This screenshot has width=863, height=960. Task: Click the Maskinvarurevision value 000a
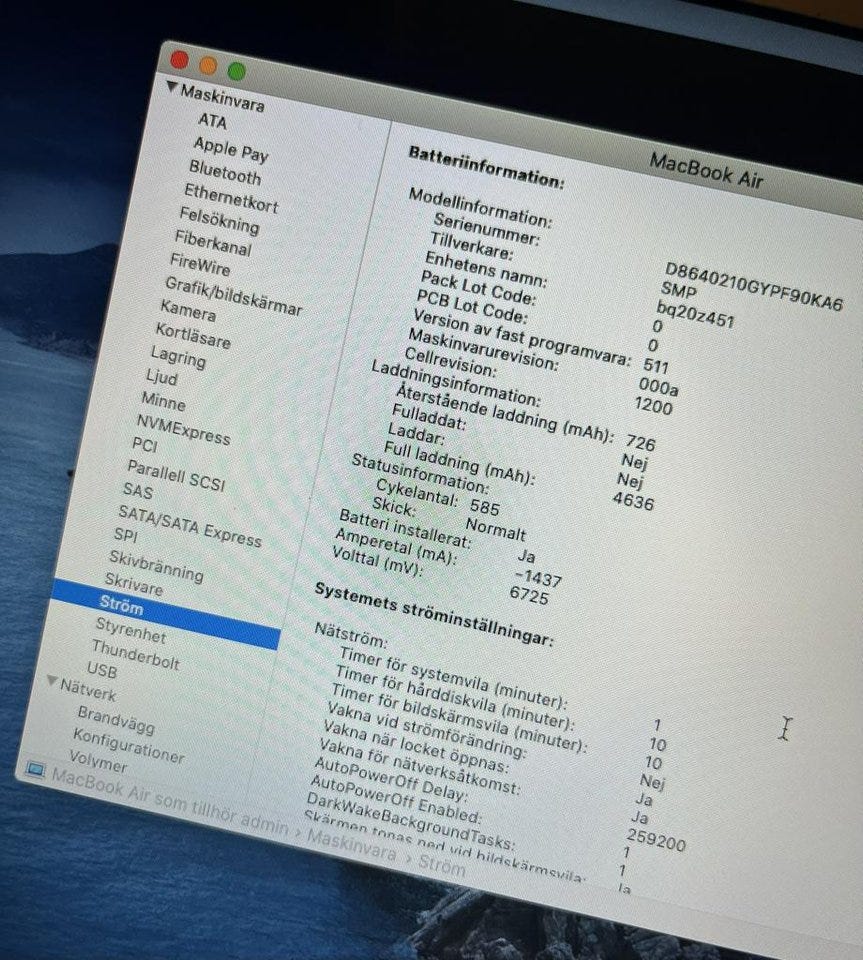tap(658, 386)
